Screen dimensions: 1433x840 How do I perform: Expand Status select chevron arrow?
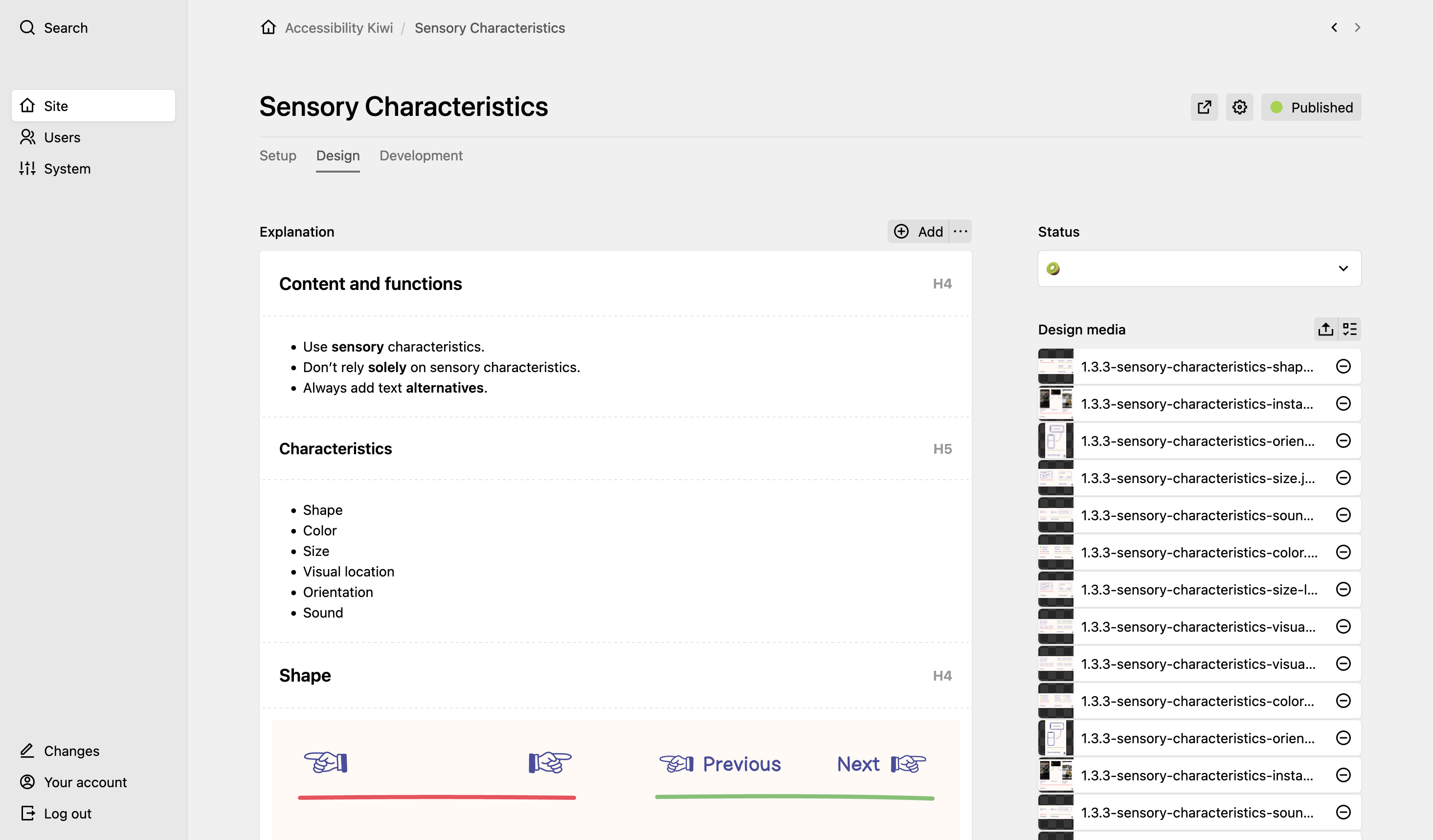(1343, 268)
